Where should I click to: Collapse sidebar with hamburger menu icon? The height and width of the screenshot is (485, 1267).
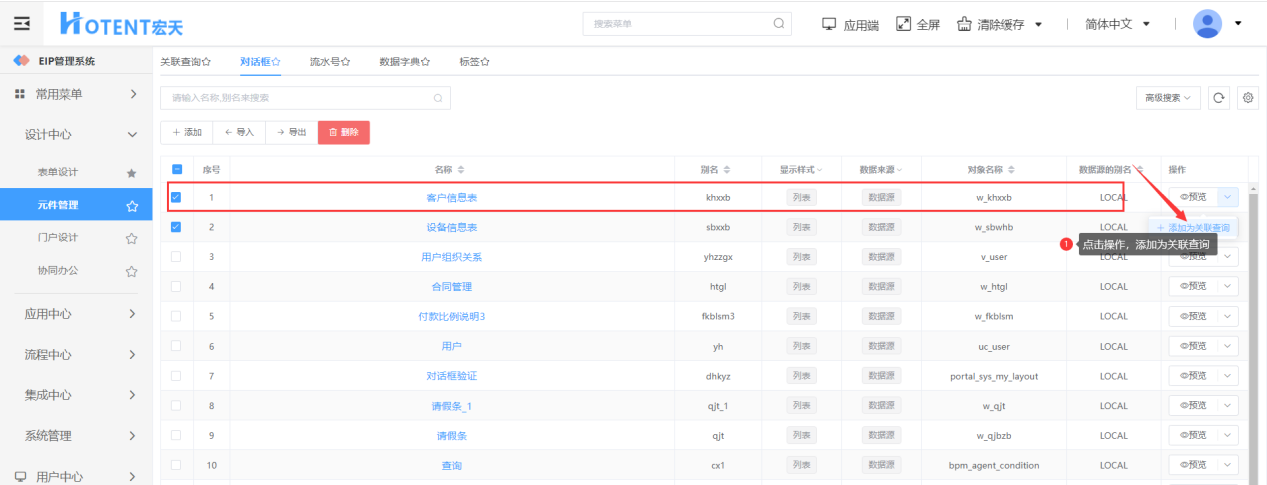tap(21, 23)
